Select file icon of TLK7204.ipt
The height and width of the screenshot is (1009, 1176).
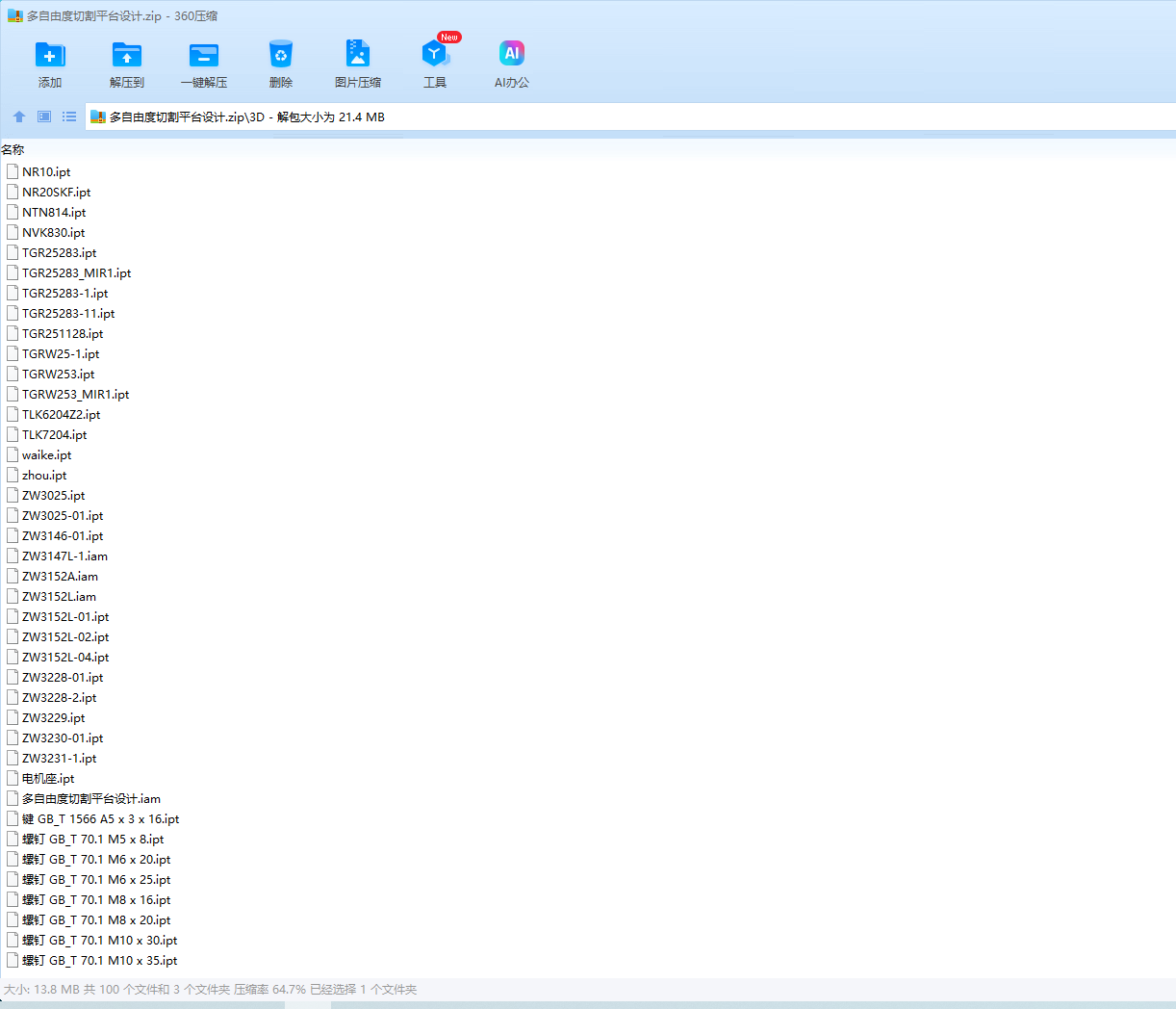click(x=13, y=434)
